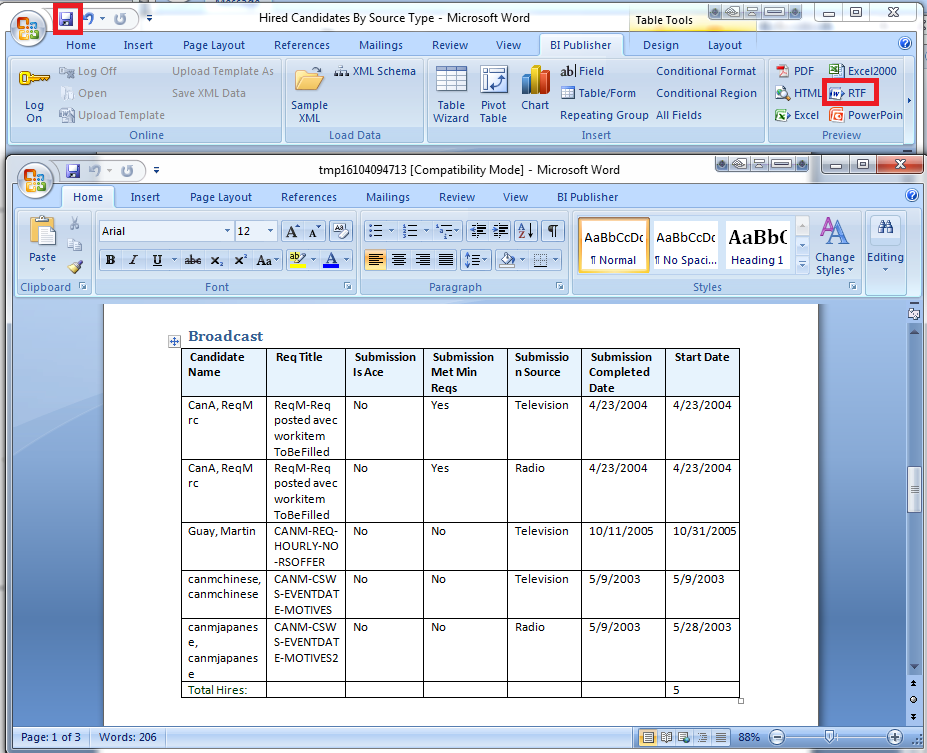Open Font dialog launcher

pos(348,287)
